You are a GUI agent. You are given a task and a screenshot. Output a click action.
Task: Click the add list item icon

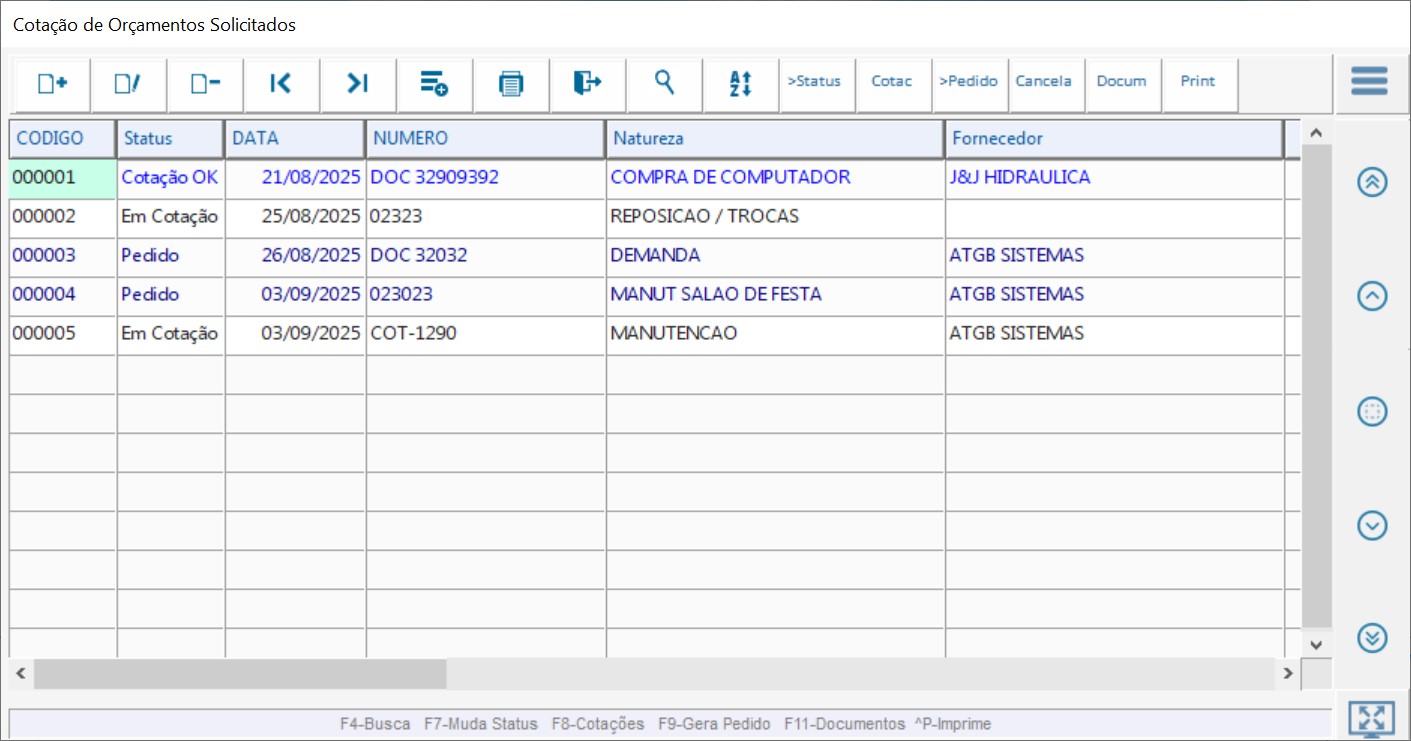434,84
